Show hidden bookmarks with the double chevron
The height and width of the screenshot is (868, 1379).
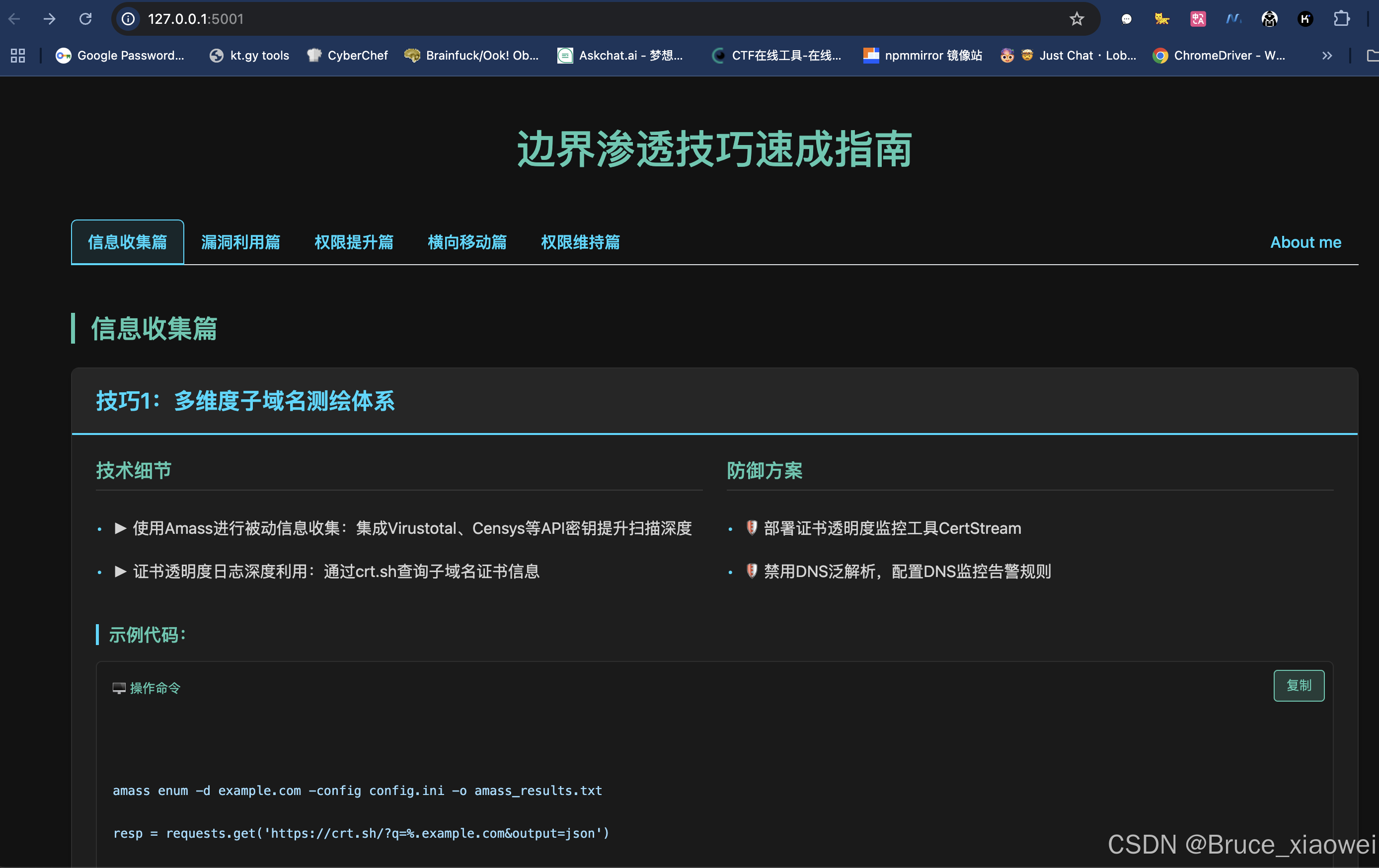1327,56
